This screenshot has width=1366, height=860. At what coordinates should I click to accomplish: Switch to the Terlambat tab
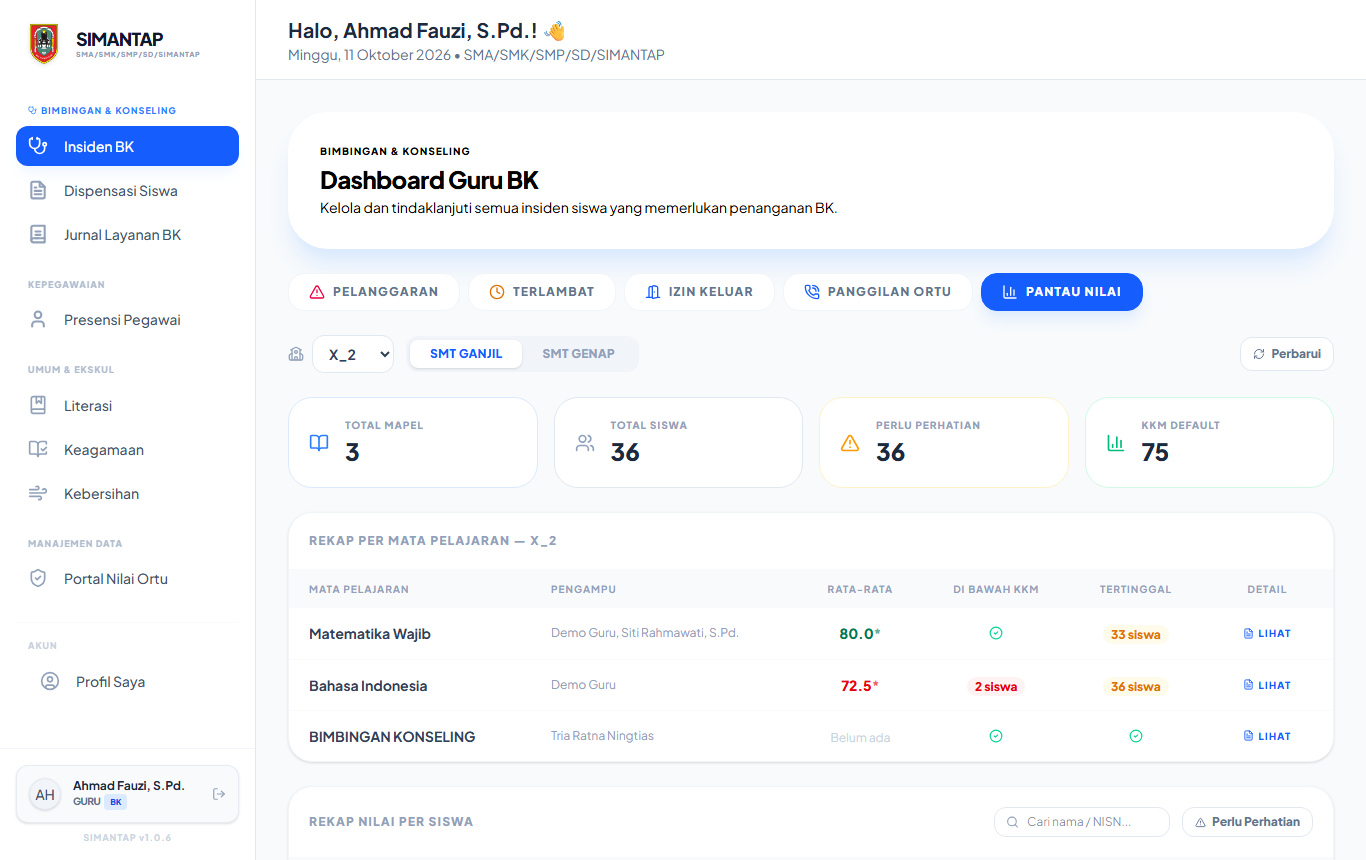541,292
